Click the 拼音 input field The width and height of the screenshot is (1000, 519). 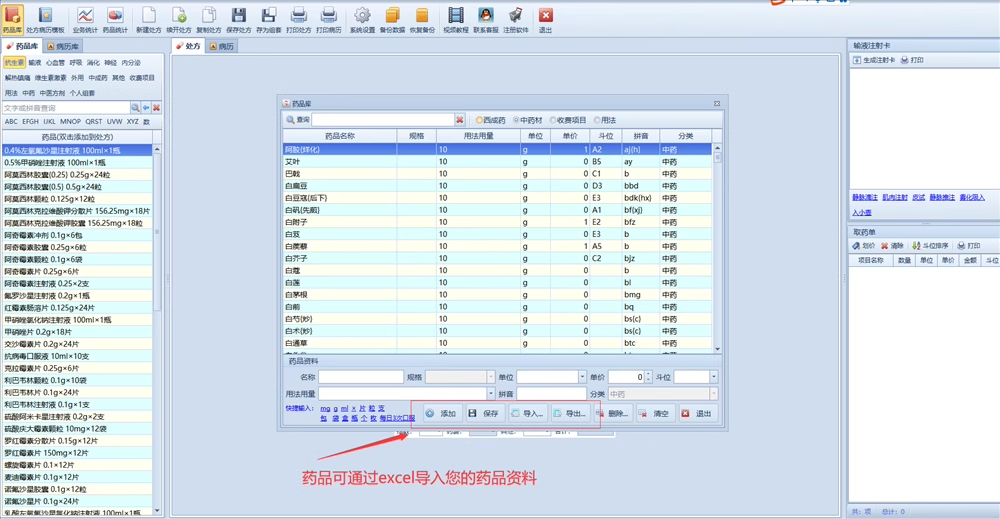point(552,394)
